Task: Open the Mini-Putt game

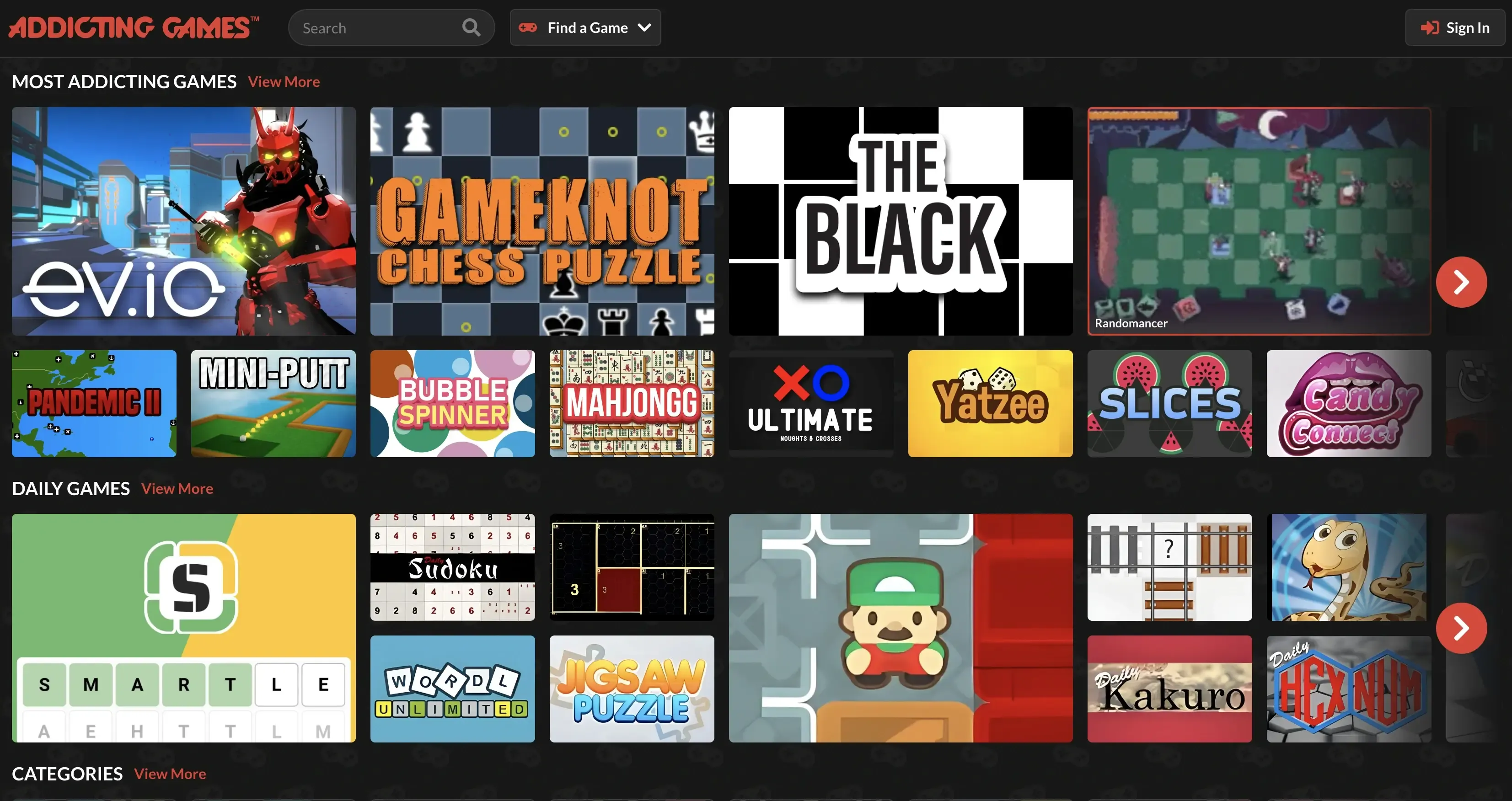Action: pos(273,404)
